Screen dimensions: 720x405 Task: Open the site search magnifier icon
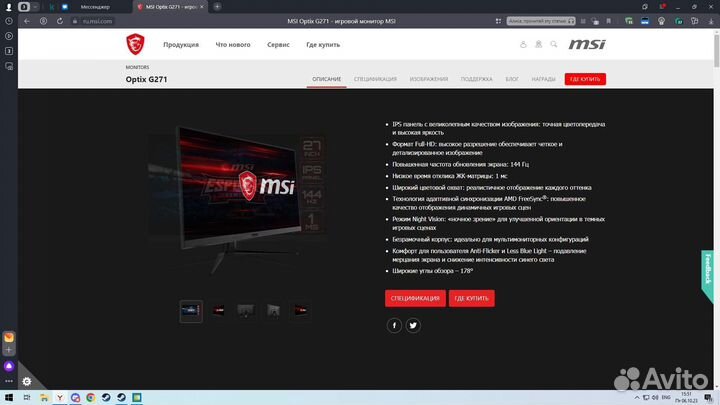(x=554, y=44)
